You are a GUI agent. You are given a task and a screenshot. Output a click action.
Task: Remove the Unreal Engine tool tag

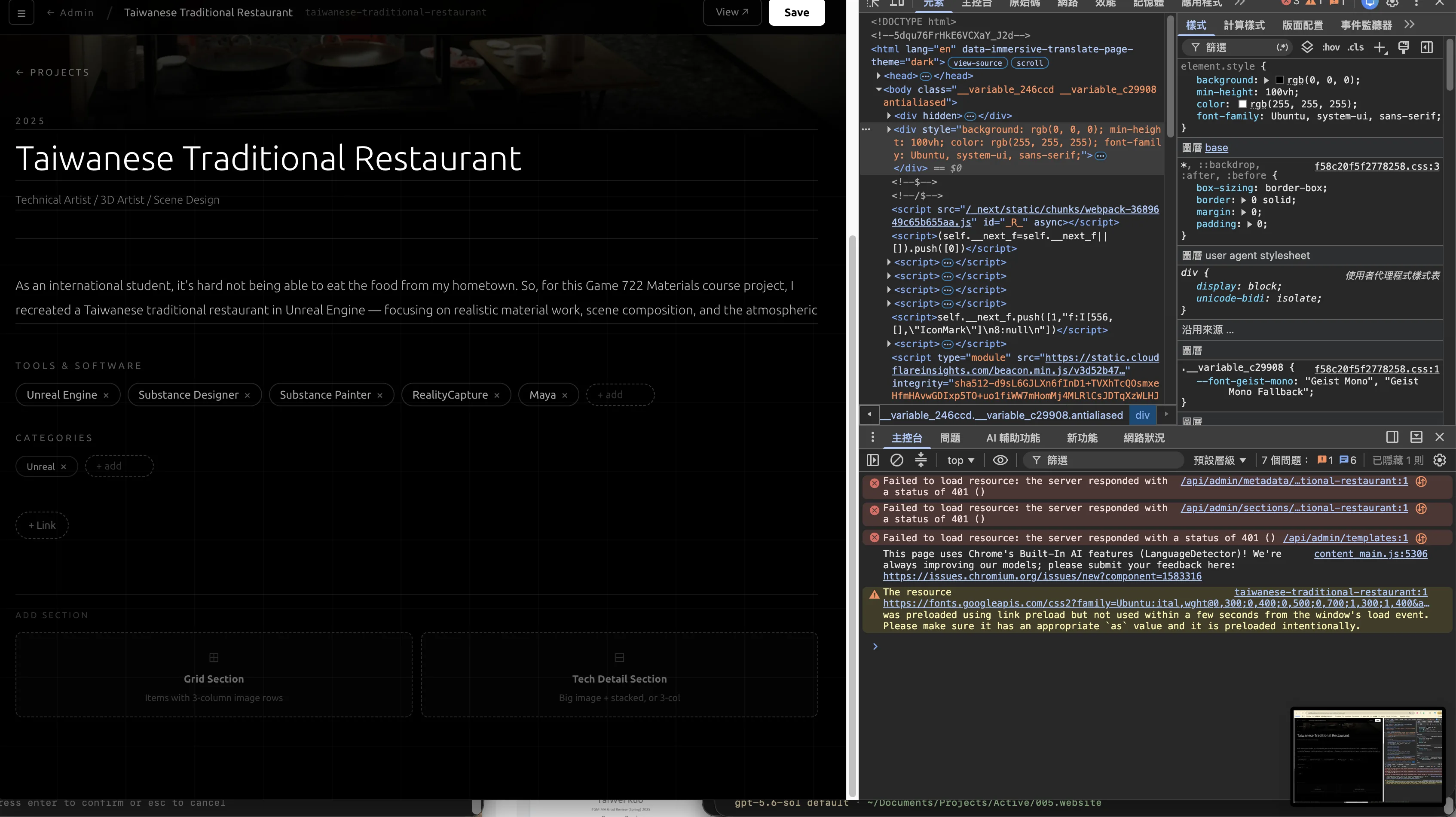coord(106,396)
